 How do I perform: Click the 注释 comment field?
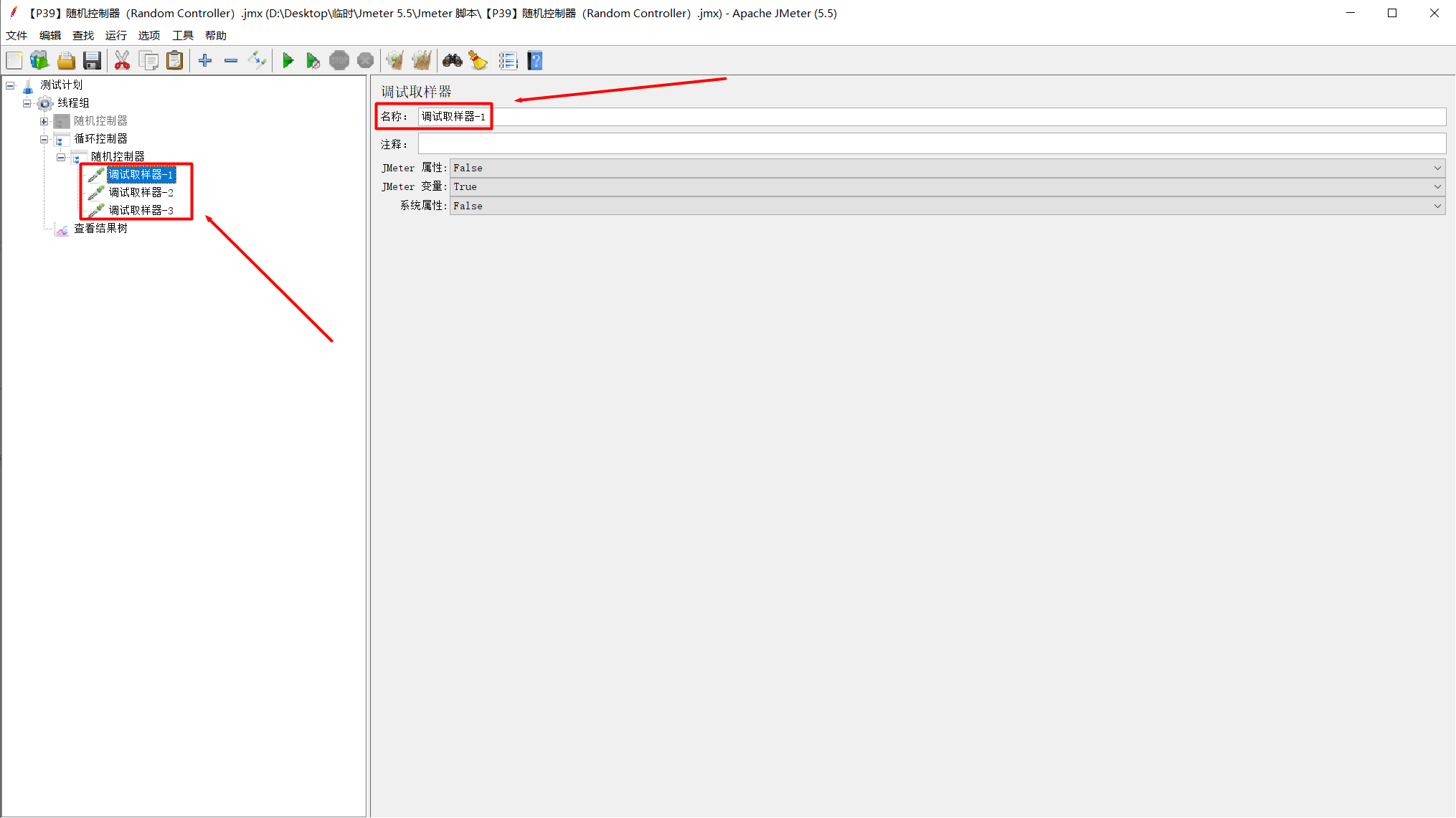click(x=932, y=144)
